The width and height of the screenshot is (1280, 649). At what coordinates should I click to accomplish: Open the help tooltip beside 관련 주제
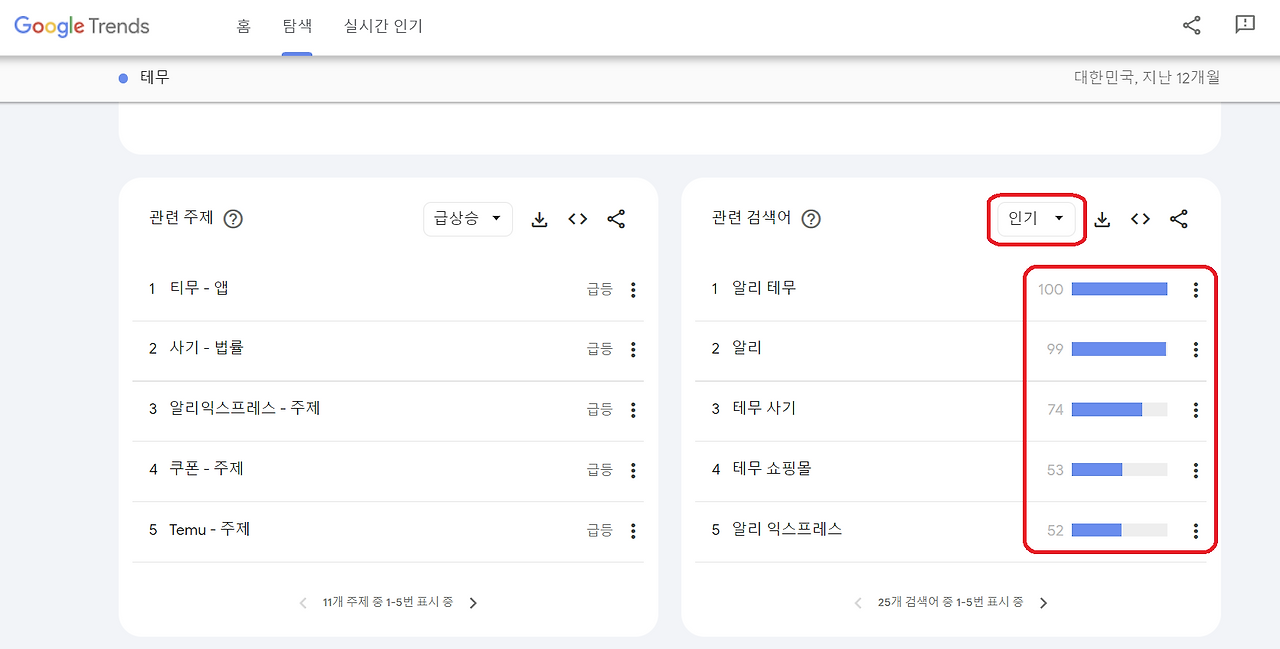tap(233, 218)
